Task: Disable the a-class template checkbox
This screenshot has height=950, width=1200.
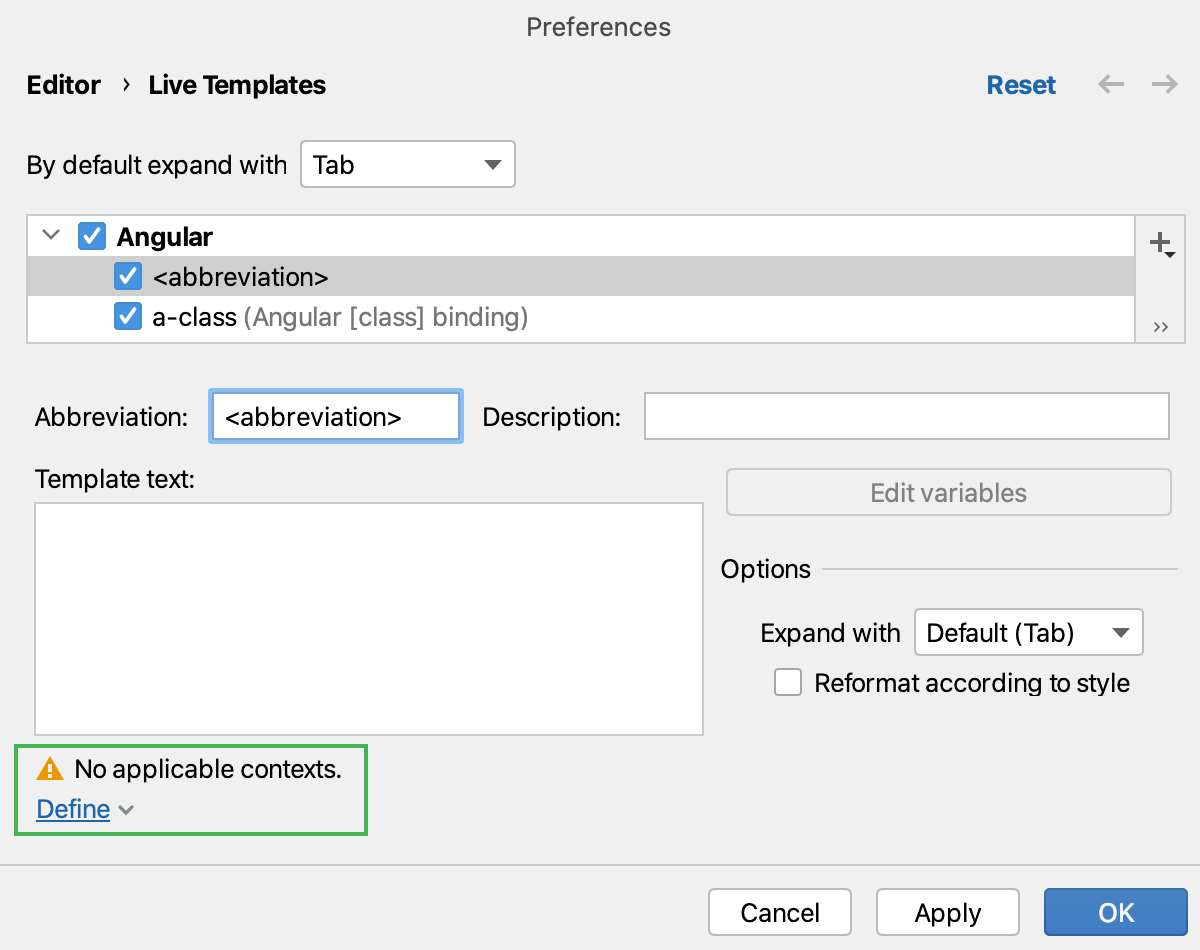Action: [128, 317]
